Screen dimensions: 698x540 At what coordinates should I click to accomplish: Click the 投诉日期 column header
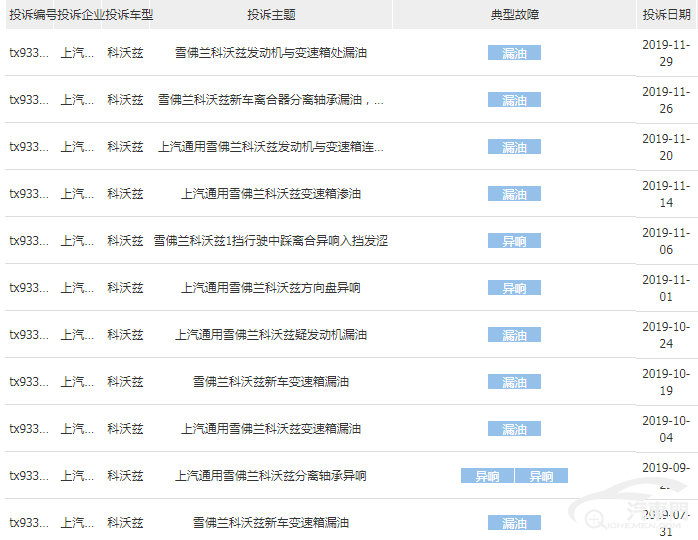pyautogui.click(x=666, y=15)
